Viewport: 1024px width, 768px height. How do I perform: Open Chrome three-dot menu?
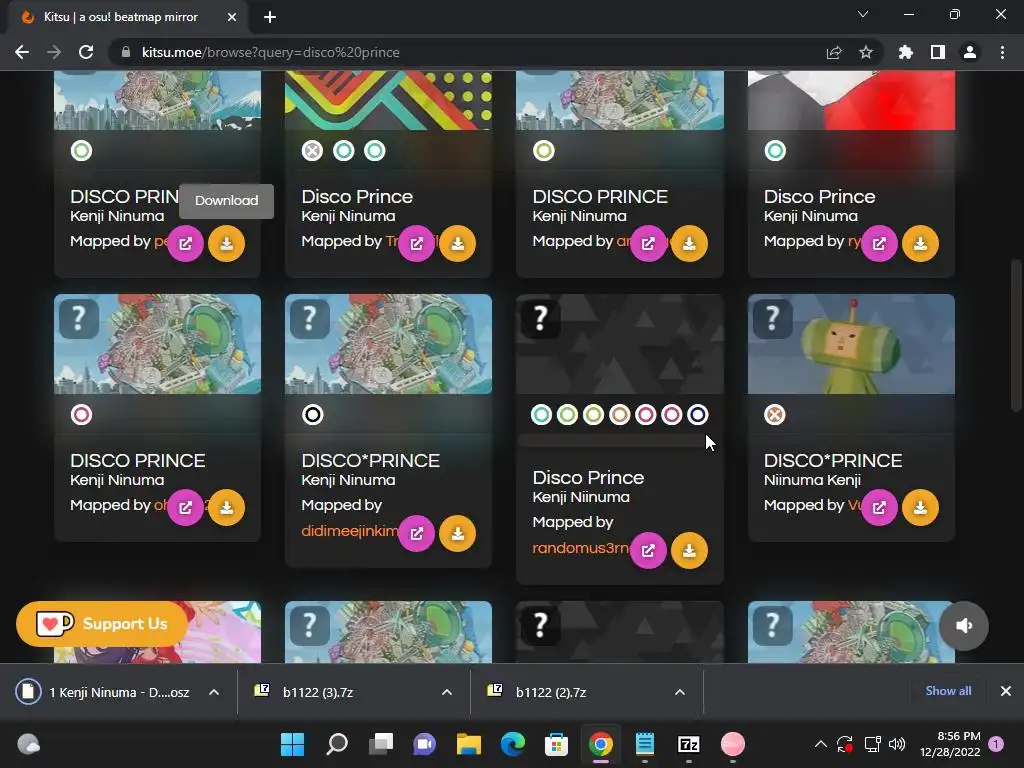[1002, 52]
